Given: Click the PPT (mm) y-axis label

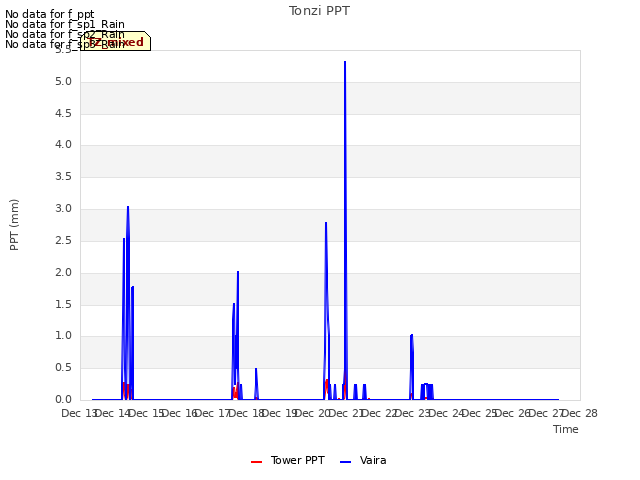Looking at the screenshot, I should pyautogui.click(x=14, y=225).
